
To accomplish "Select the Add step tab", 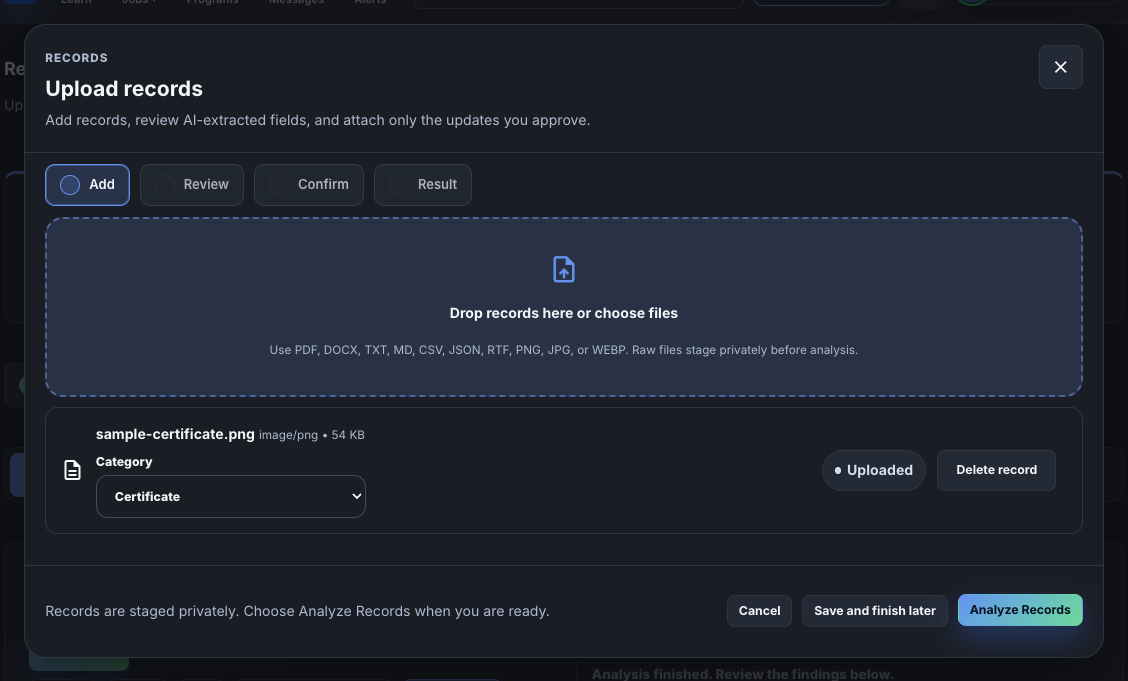I will tap(87, 185).
